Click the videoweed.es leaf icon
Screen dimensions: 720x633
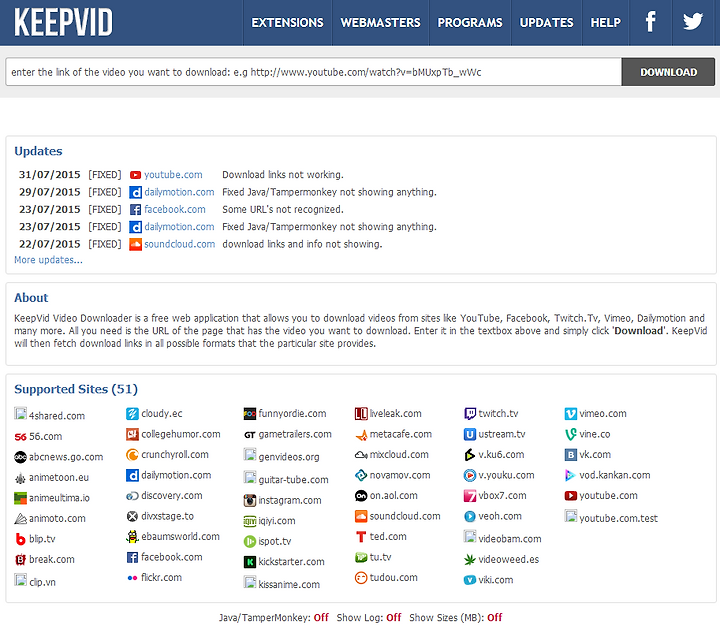[470, 560]
